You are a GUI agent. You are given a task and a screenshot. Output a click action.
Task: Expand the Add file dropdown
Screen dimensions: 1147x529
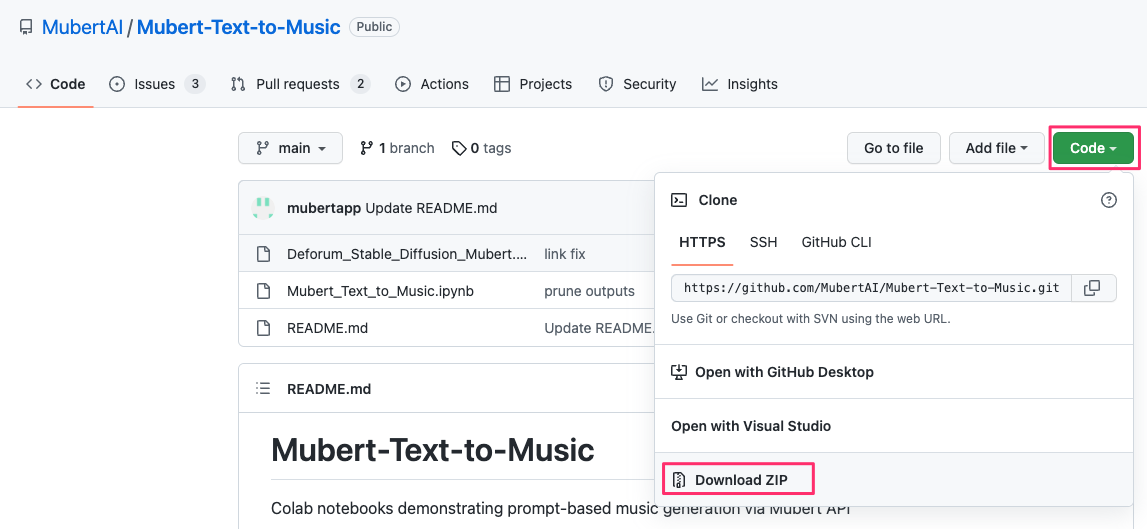coord(996,148)
